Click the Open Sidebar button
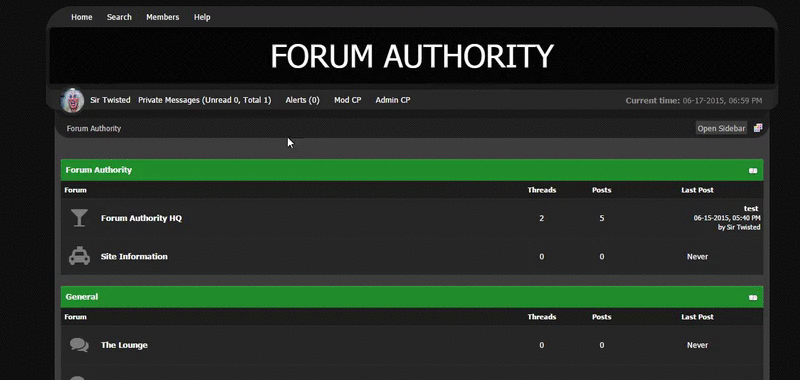Image resolution: width=800 pixels, height=380 pixels. pos(721,128)
